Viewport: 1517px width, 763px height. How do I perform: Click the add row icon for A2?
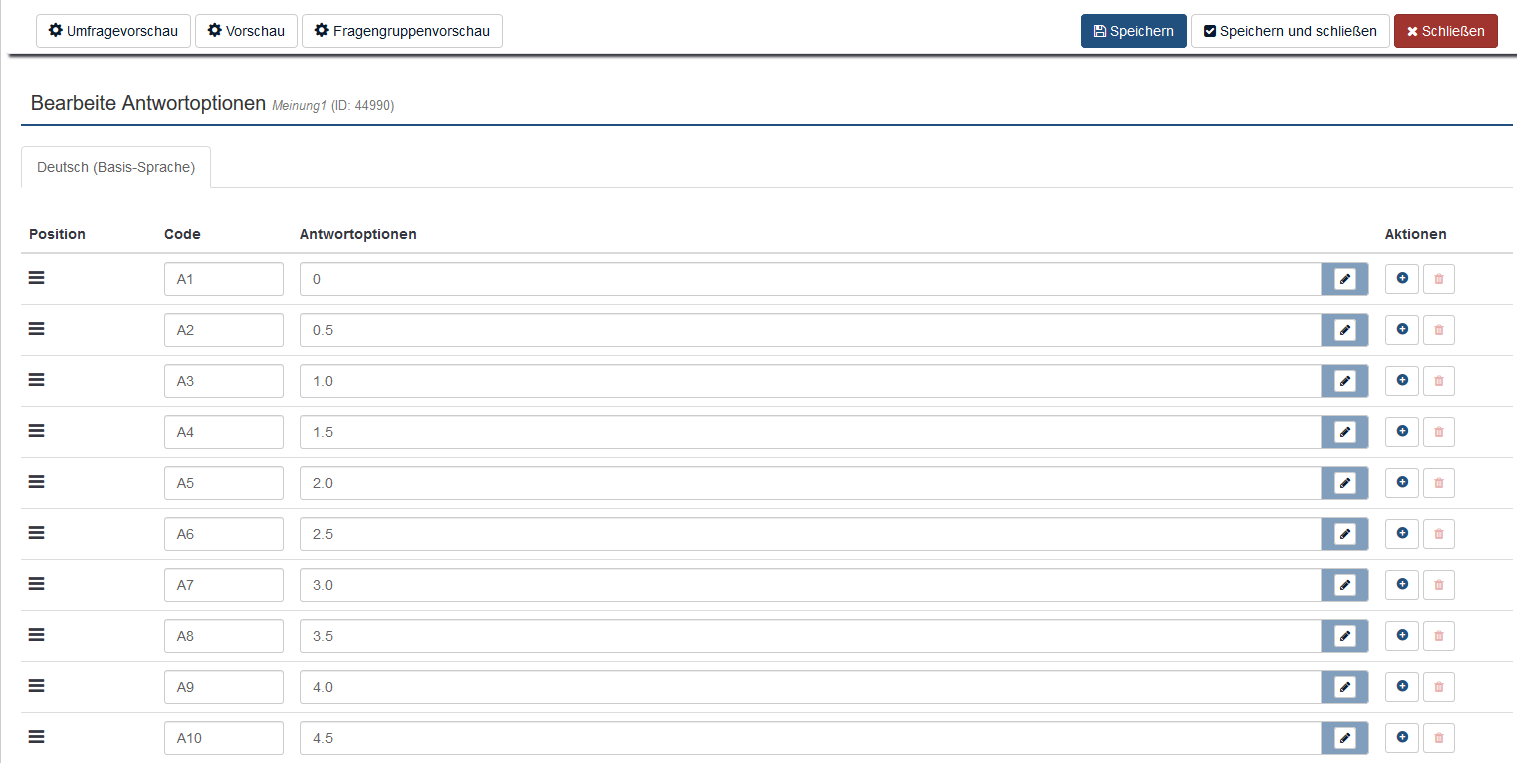point(1401,329)
